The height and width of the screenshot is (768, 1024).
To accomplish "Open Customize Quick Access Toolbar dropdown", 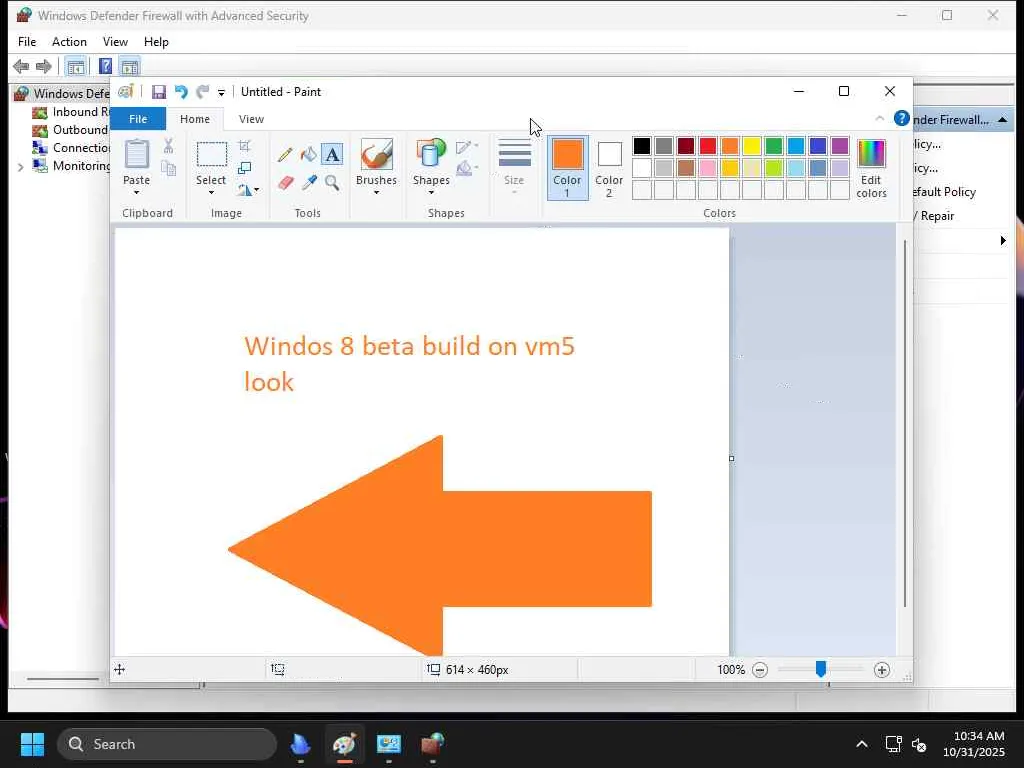I will click(221, 93).
